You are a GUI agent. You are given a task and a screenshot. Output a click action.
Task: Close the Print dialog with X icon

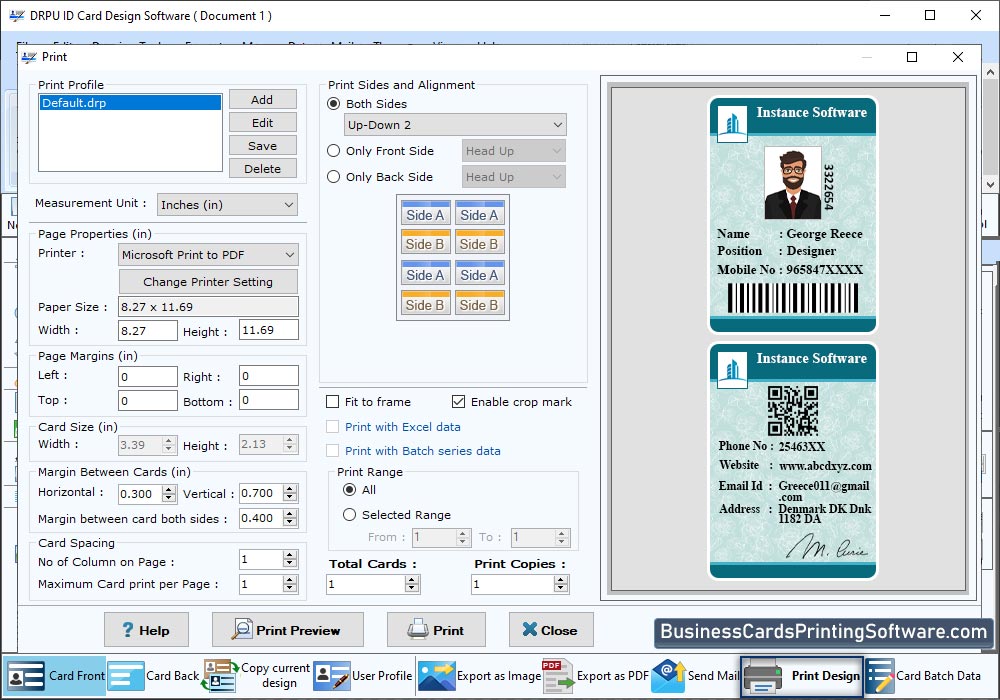point(957,57)
